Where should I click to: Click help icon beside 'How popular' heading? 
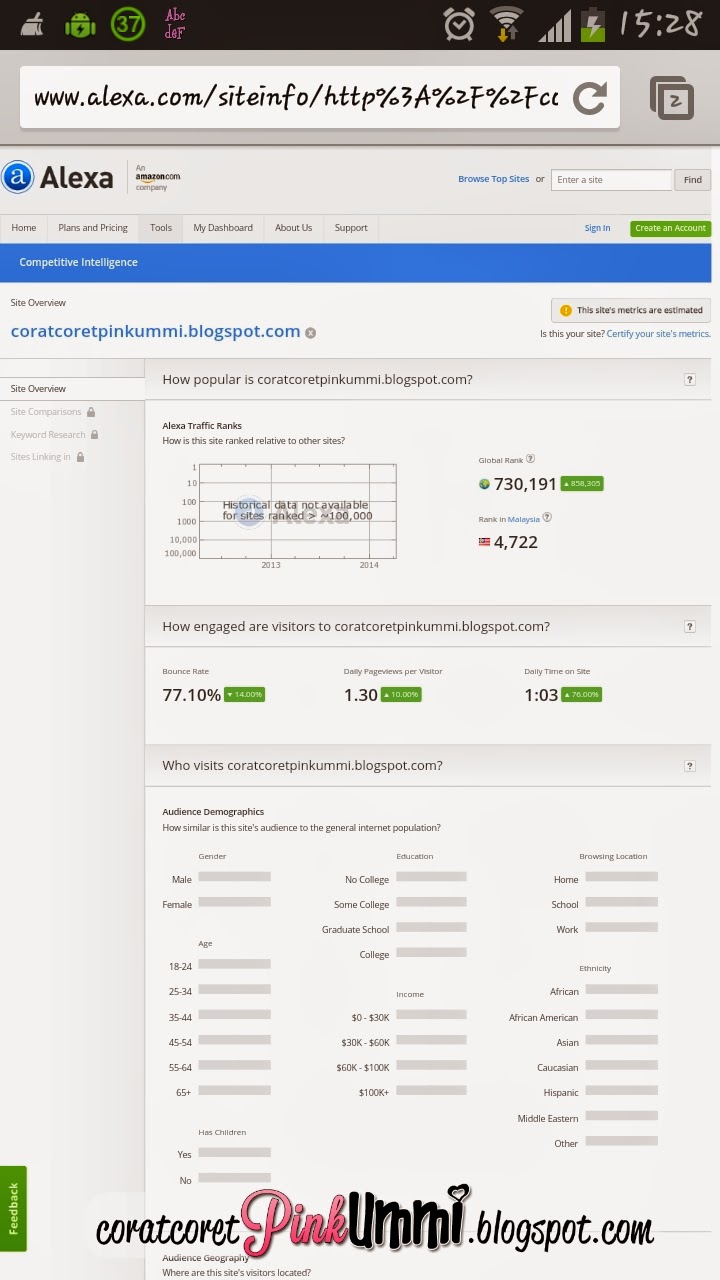[689, 380]
